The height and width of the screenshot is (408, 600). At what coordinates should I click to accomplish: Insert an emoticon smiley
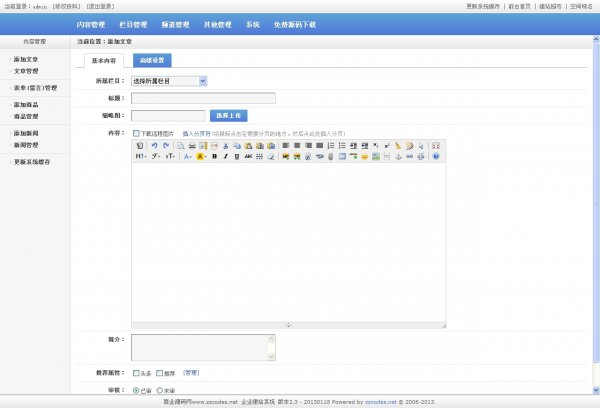(x=364, y=156)
